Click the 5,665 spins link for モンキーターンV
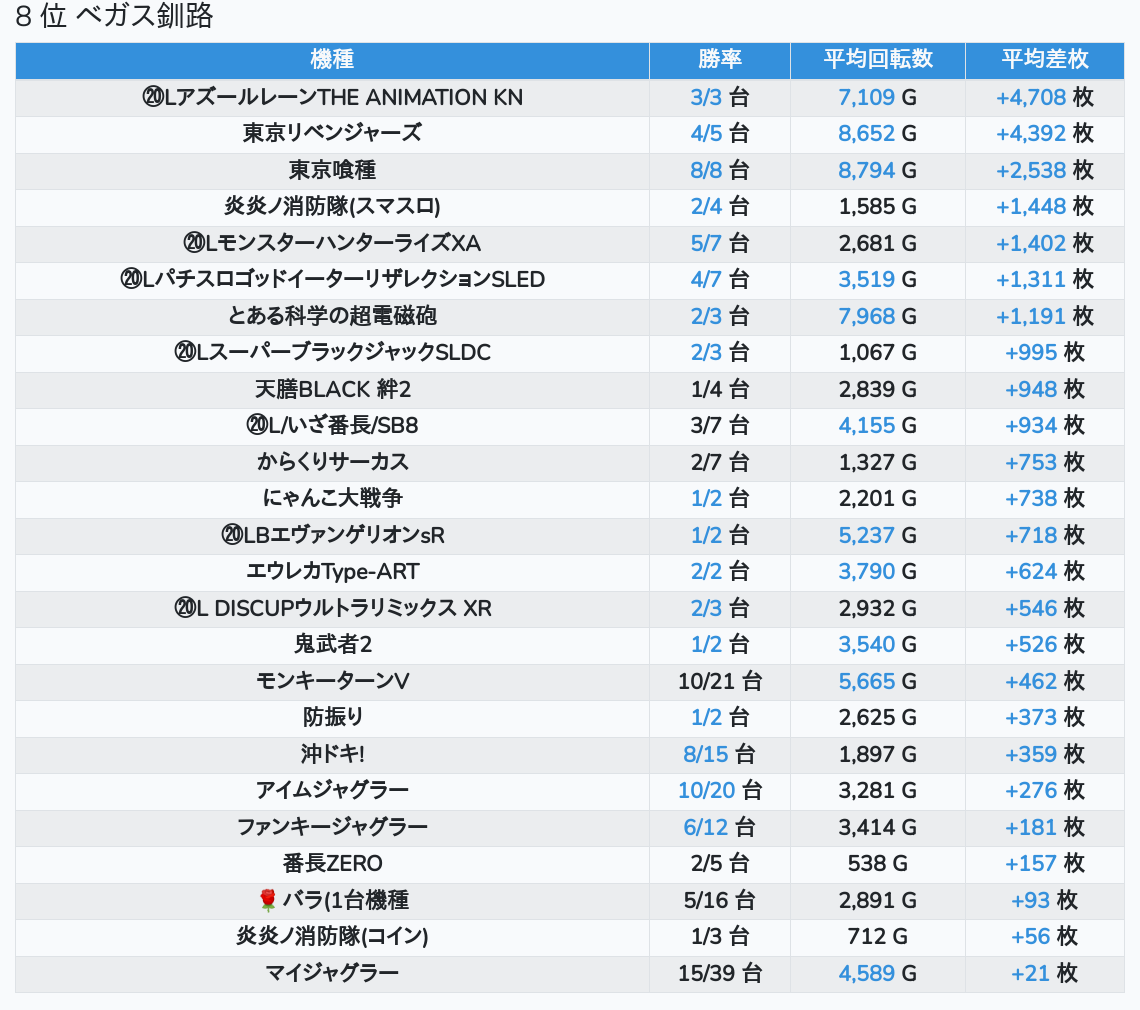The width and height of the screenshot is (1140, 1010). [x=866, y=681]
